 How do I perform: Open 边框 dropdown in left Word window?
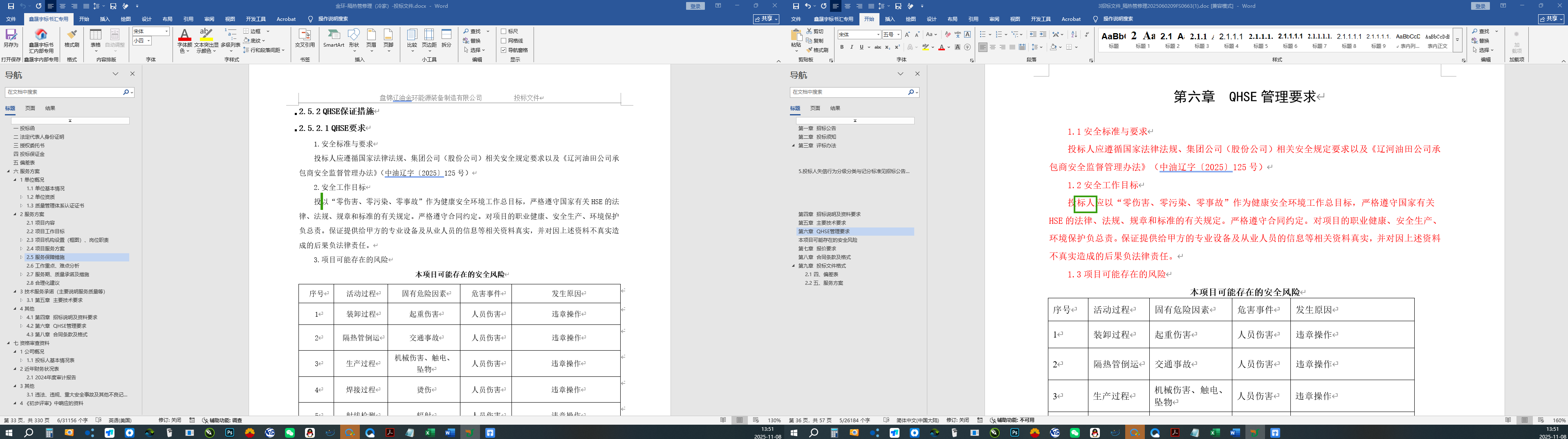click(x=268, y=31)
